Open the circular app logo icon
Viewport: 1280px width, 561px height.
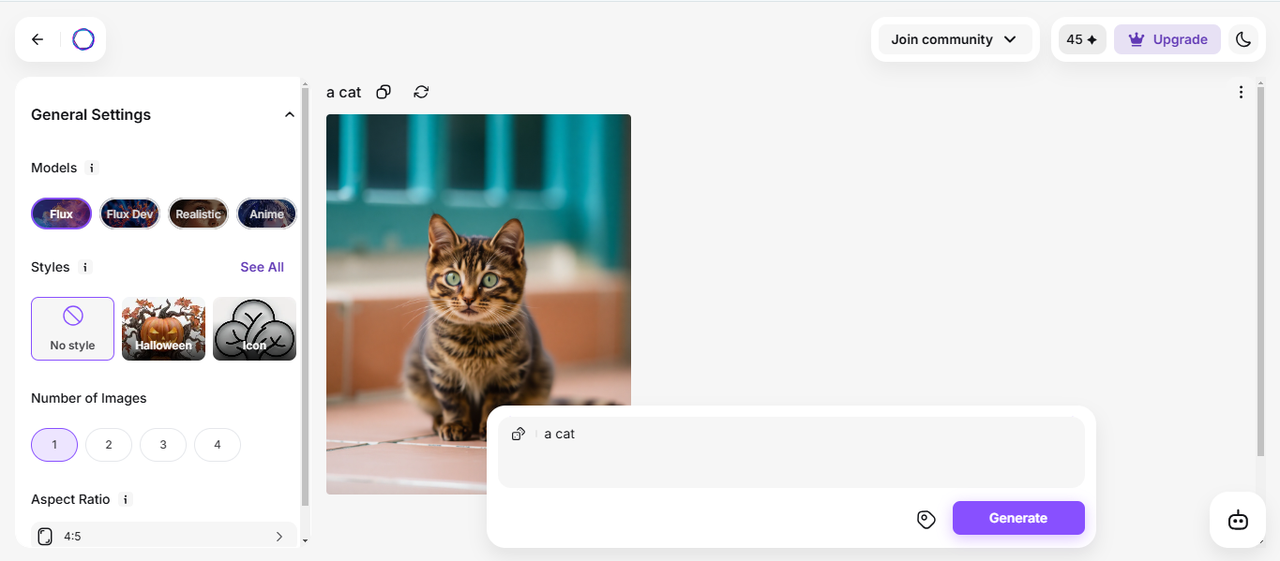84,40
